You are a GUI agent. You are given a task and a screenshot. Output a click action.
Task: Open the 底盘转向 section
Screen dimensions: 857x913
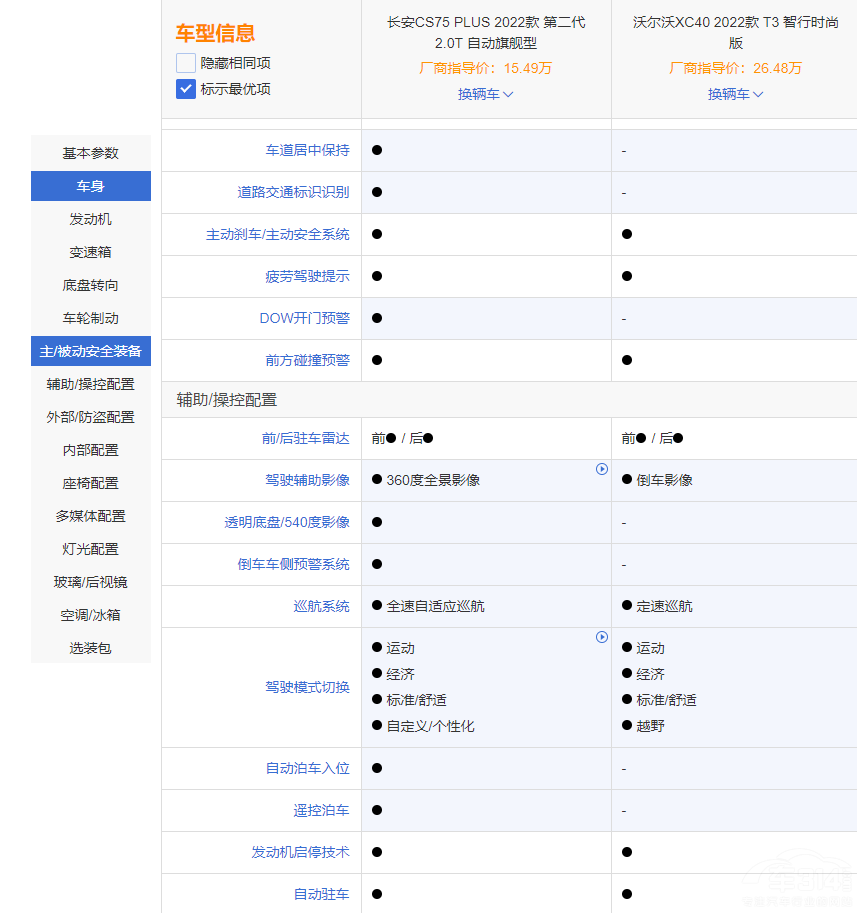tap(90, 284)
